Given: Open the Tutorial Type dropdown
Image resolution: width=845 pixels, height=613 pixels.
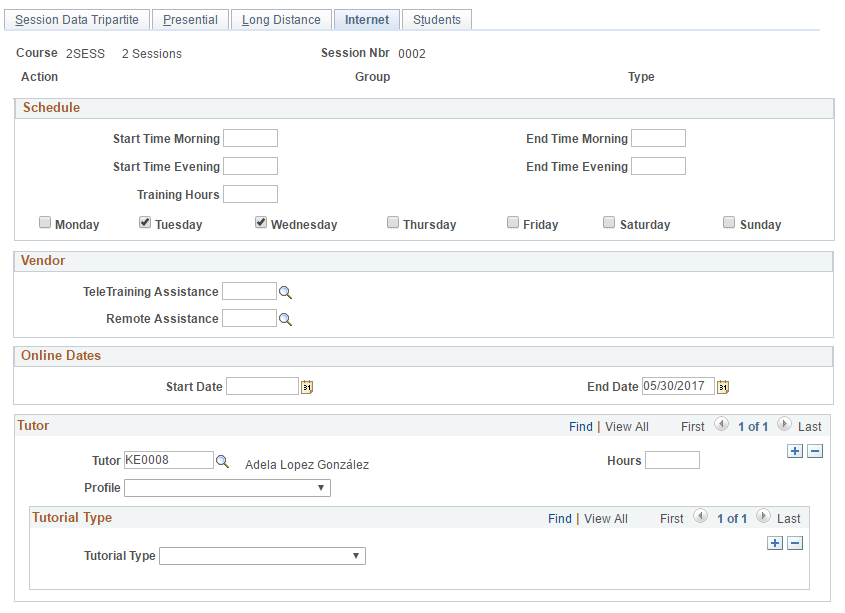Looking at the screenshot, I should (262, 556).
